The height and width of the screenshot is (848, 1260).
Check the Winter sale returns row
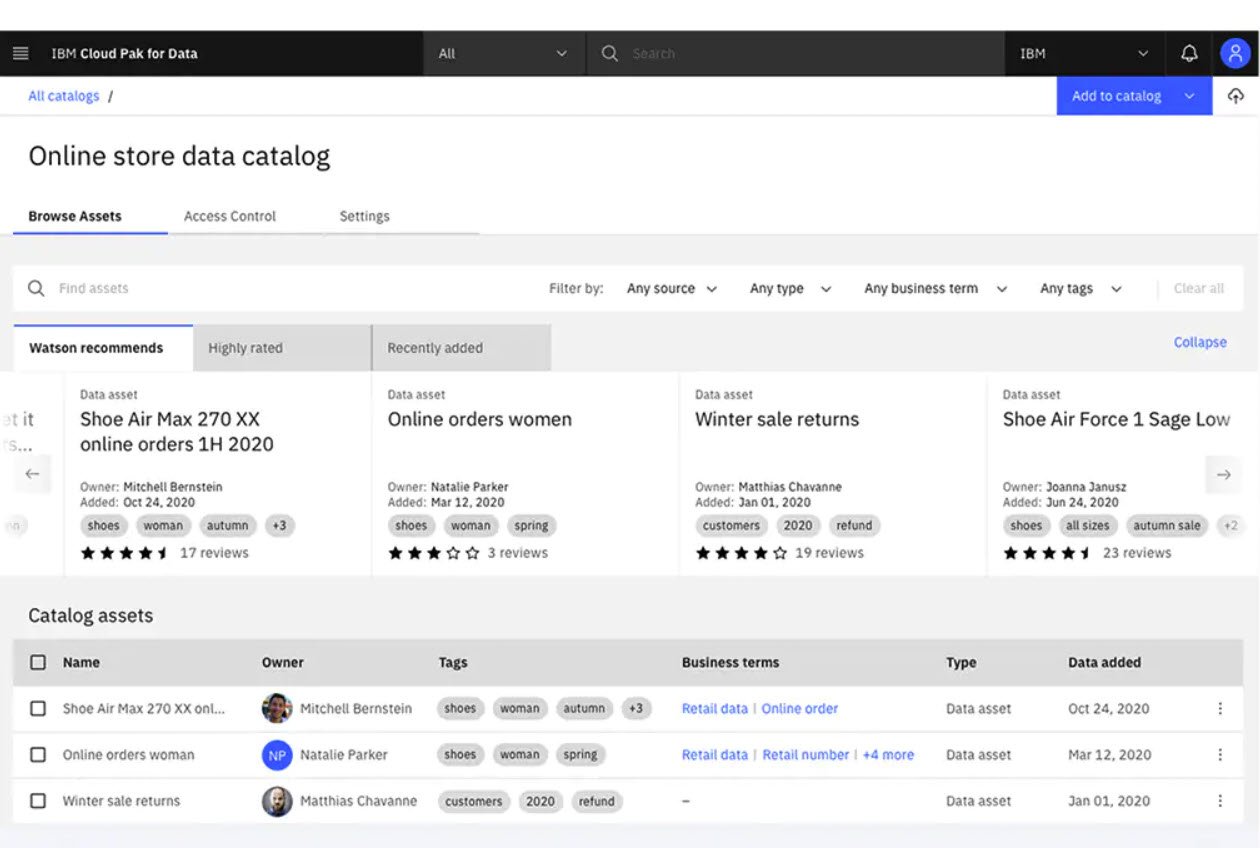coord(38,801)
